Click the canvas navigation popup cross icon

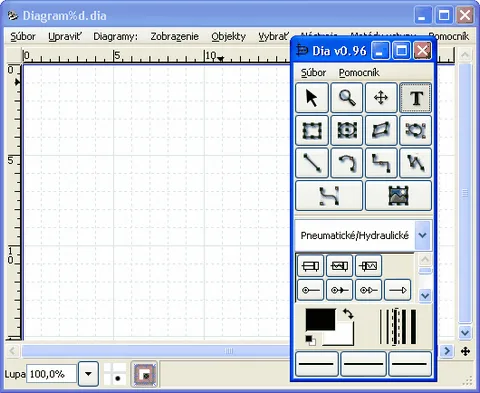point(465,351)
